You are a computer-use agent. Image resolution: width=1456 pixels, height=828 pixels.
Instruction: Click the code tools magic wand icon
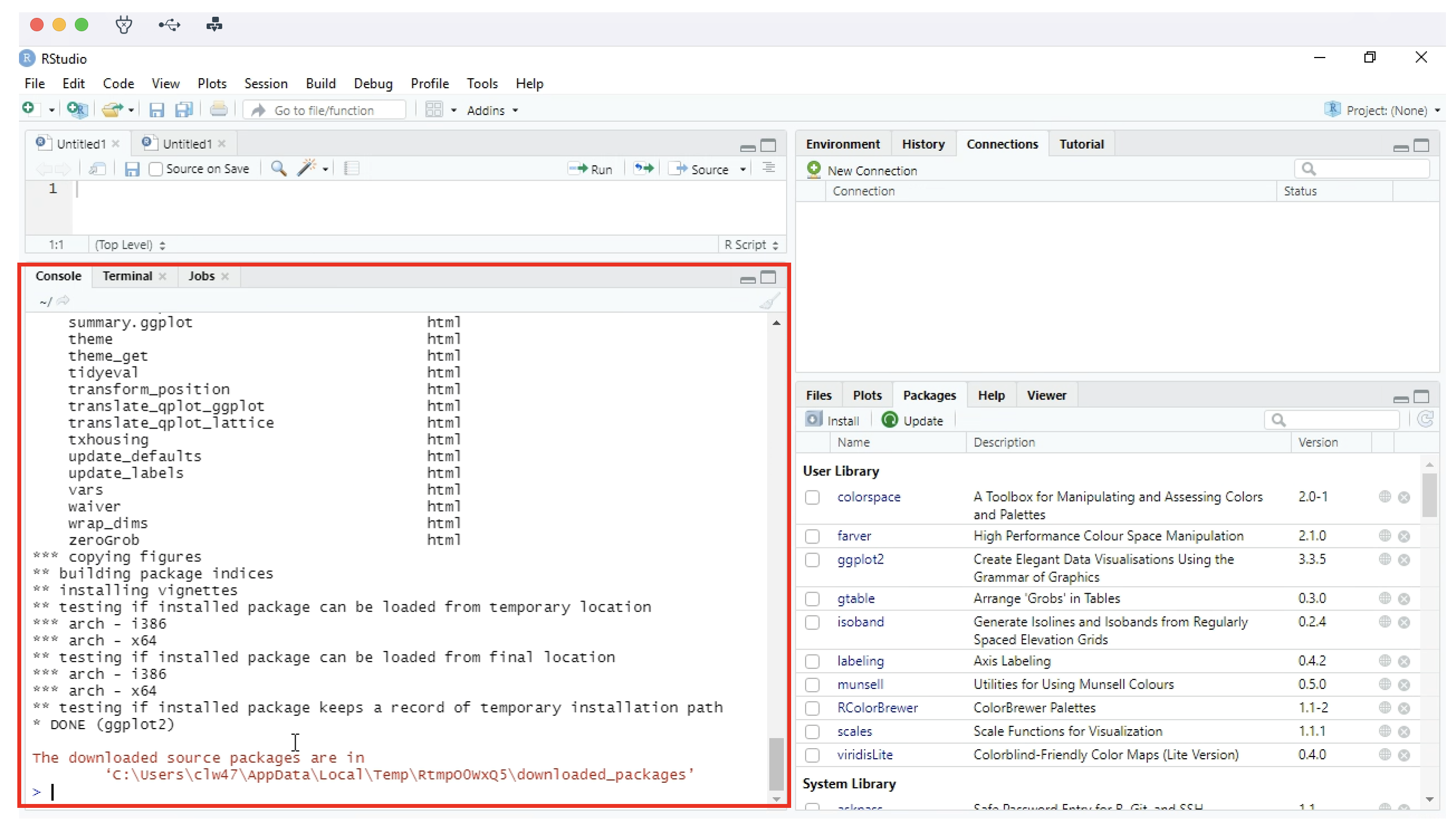pos(306,168)
